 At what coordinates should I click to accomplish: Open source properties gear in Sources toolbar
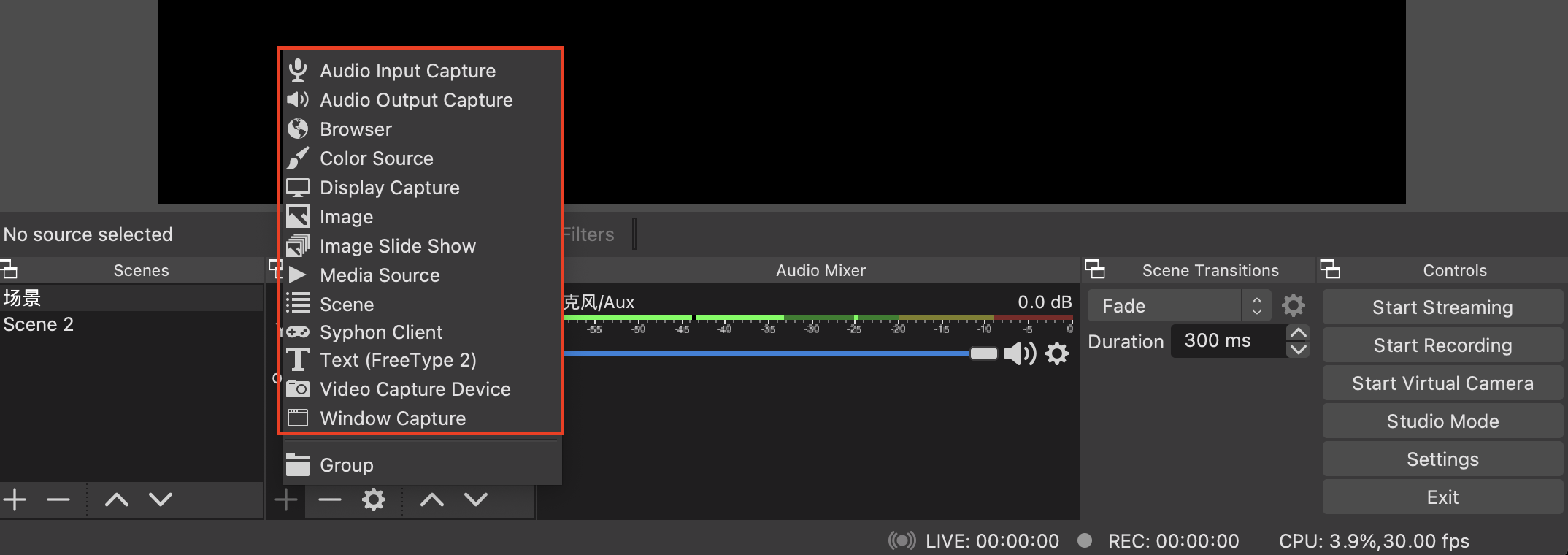(x=374, y=500)
